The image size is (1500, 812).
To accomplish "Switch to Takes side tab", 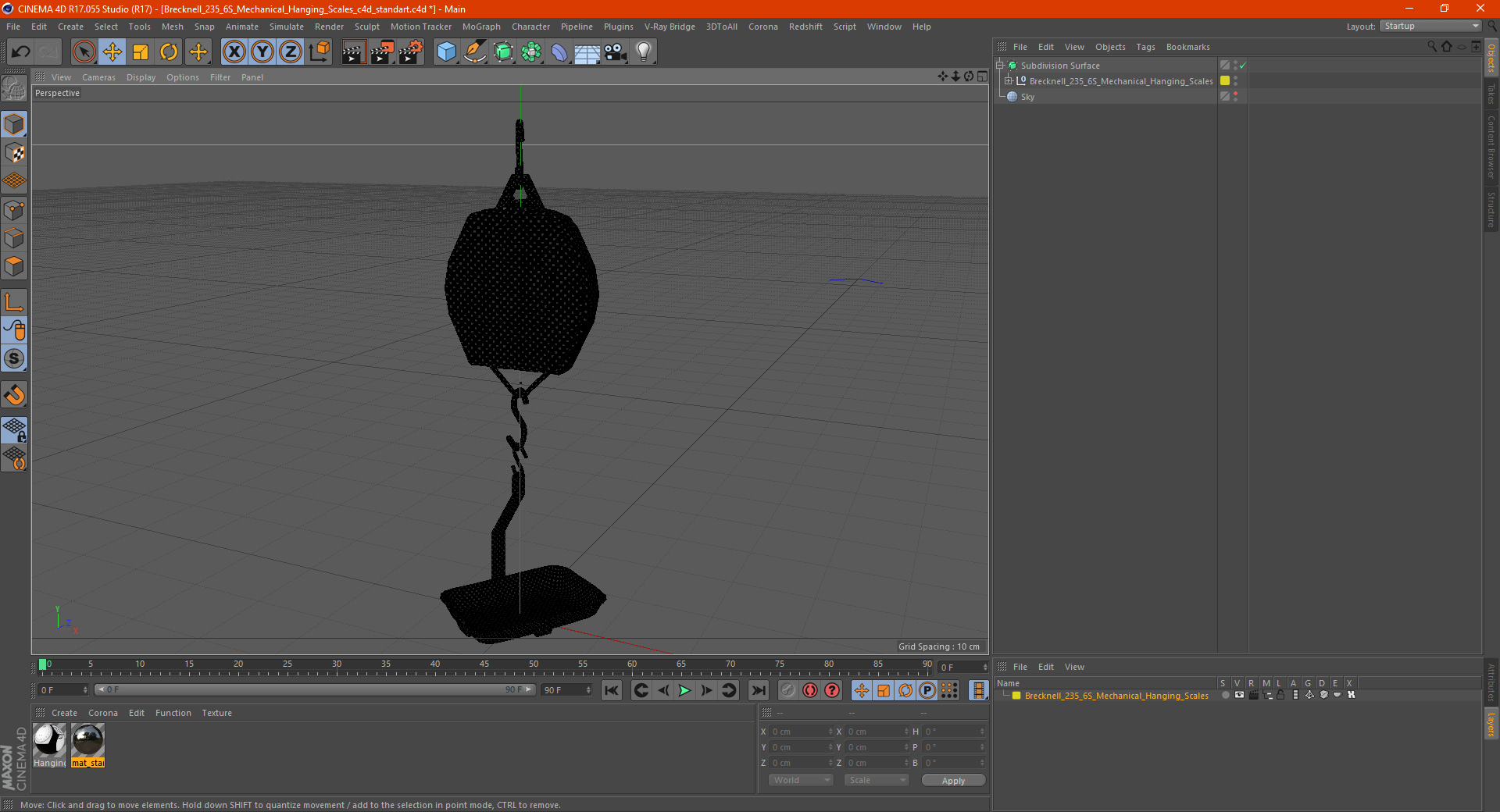I will pyautogui.click(x=1491, y=94).
